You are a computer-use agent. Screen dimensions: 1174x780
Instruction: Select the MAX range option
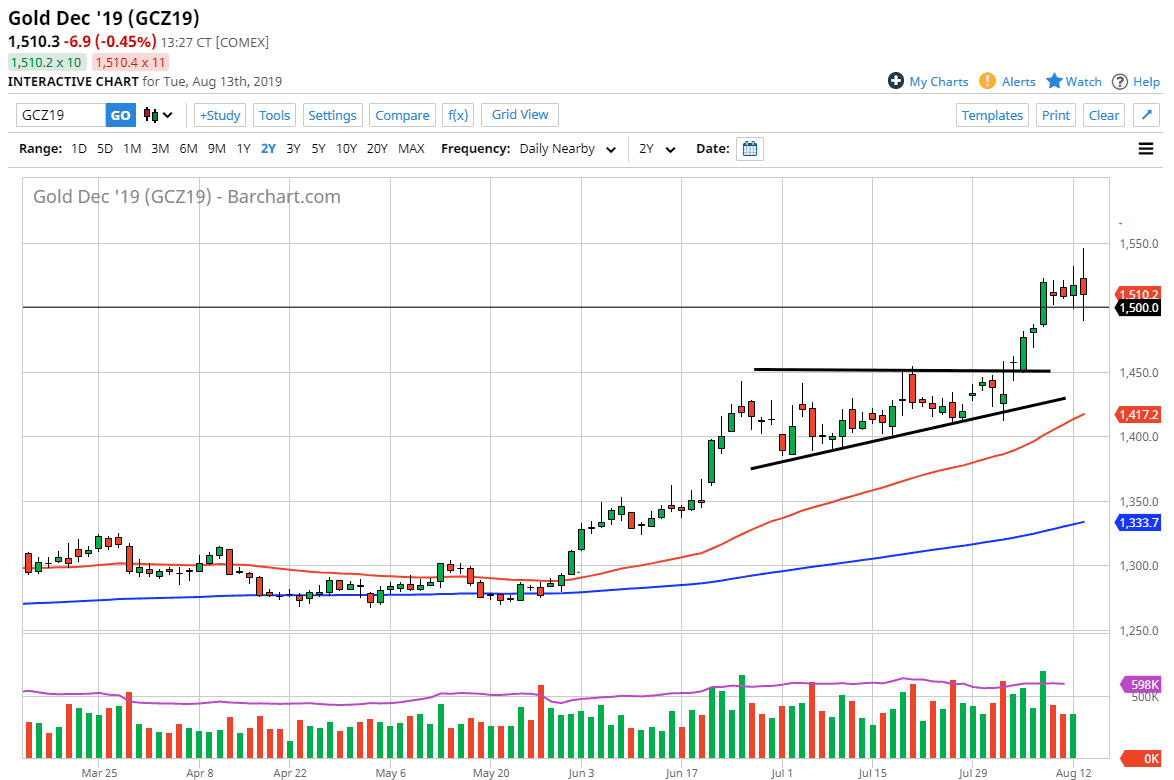coord(411,149)
